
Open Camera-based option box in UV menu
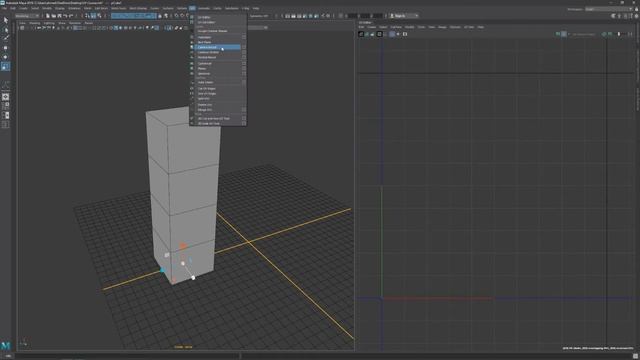coord(244,47)
